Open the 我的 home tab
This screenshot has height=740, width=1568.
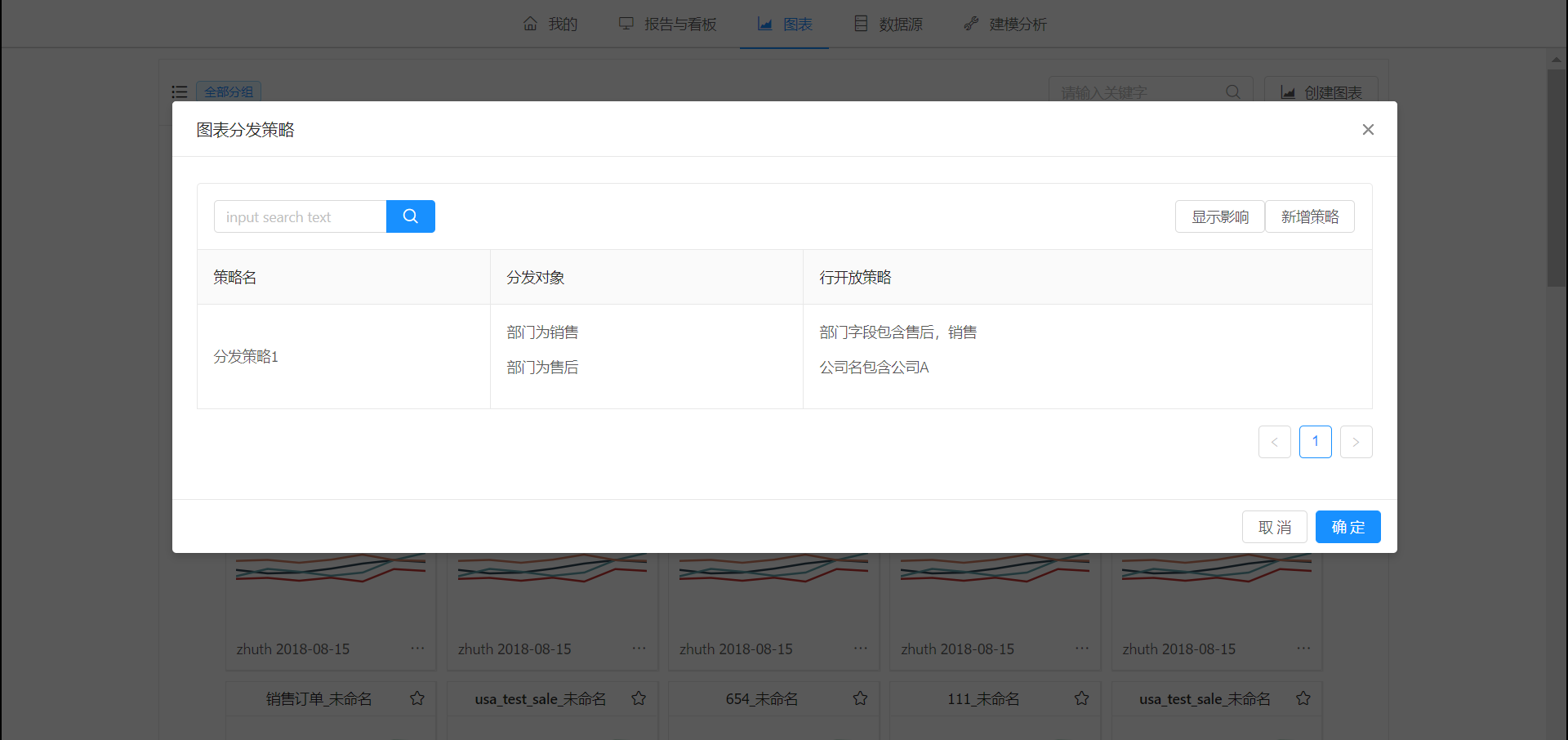click(x=550, y=25)
